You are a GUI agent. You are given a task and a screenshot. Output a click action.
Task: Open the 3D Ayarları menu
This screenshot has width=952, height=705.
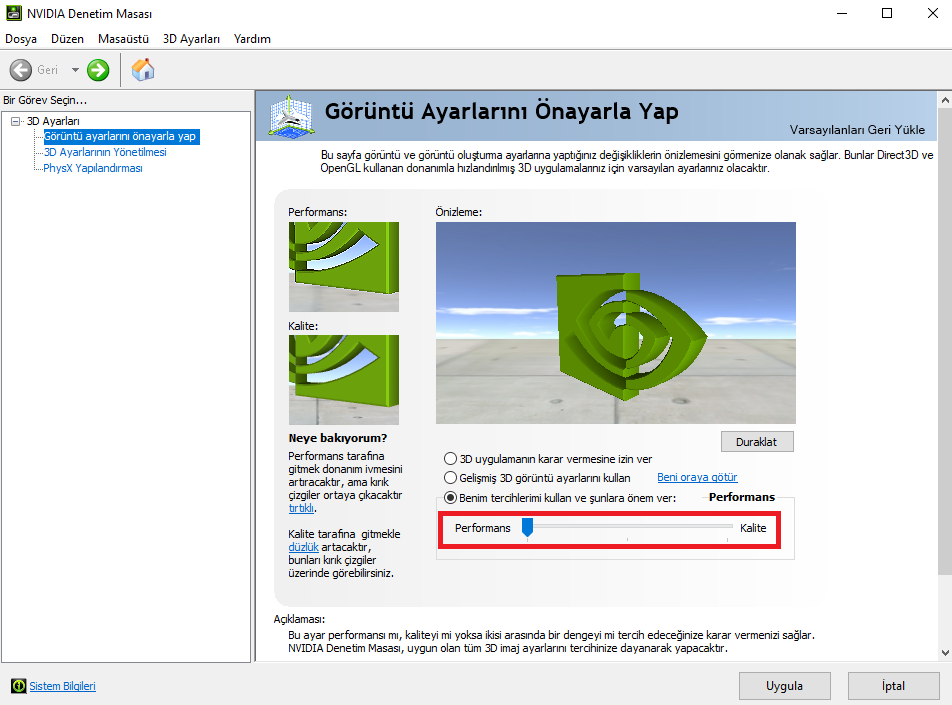point(191,39)
